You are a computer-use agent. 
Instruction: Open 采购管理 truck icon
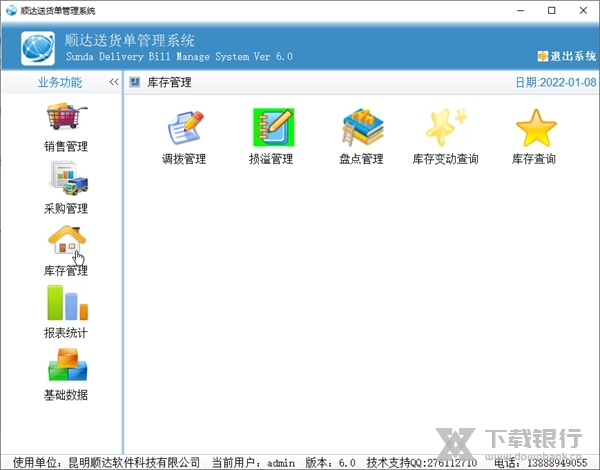click(x=68, y=178)
